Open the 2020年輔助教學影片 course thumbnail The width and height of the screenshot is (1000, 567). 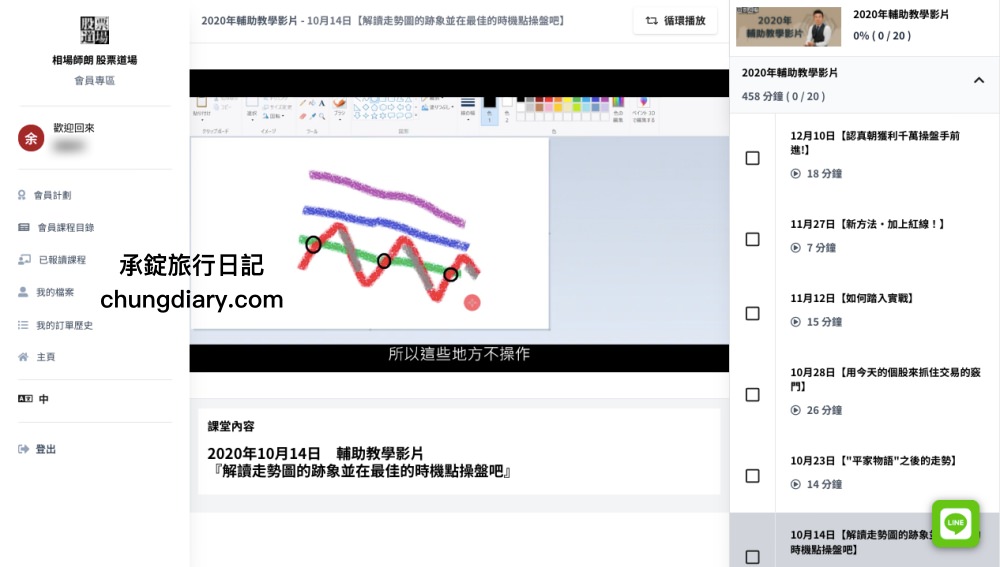click(788, 27)
